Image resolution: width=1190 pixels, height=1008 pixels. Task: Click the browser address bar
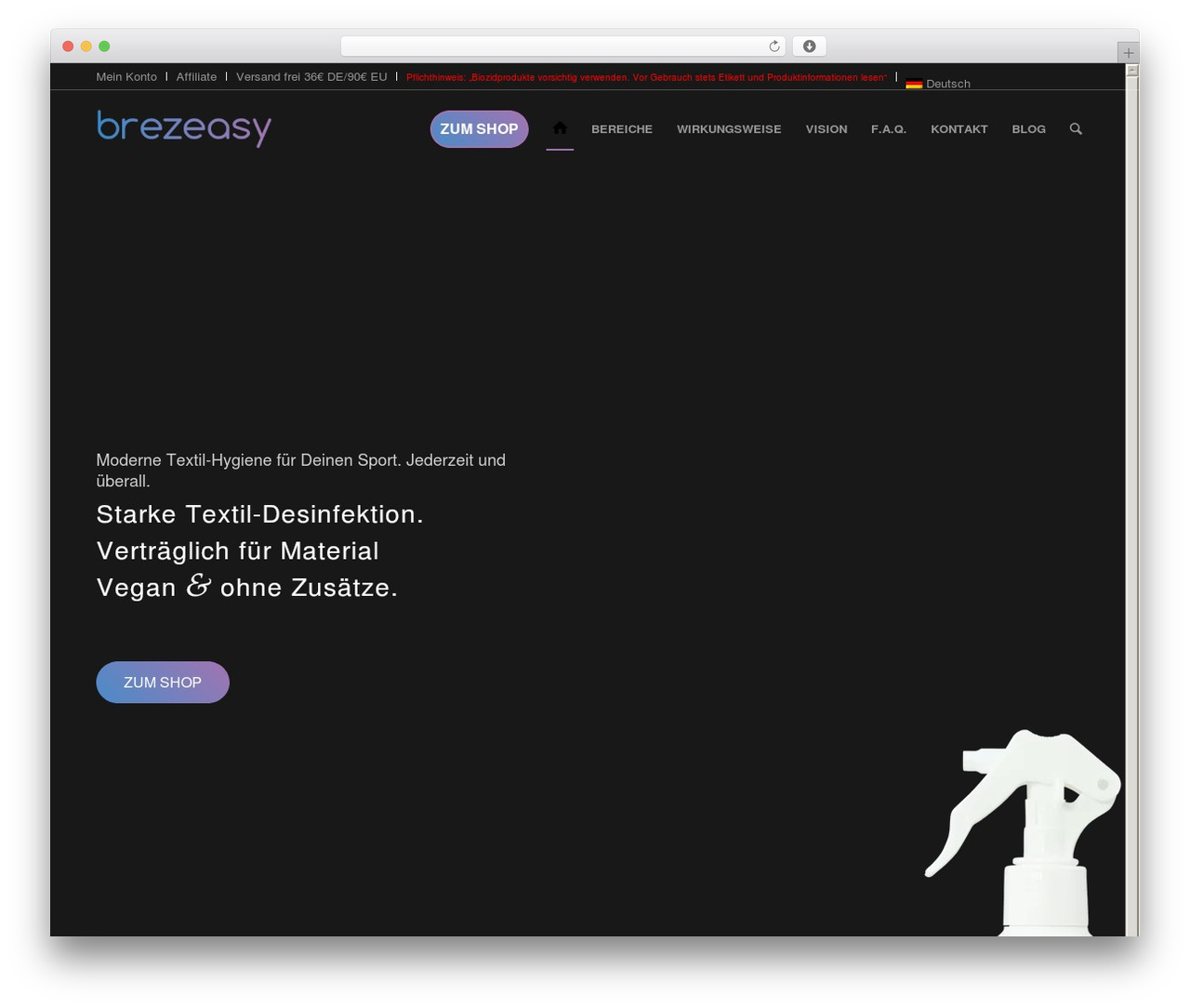click(x=563, y=46)
